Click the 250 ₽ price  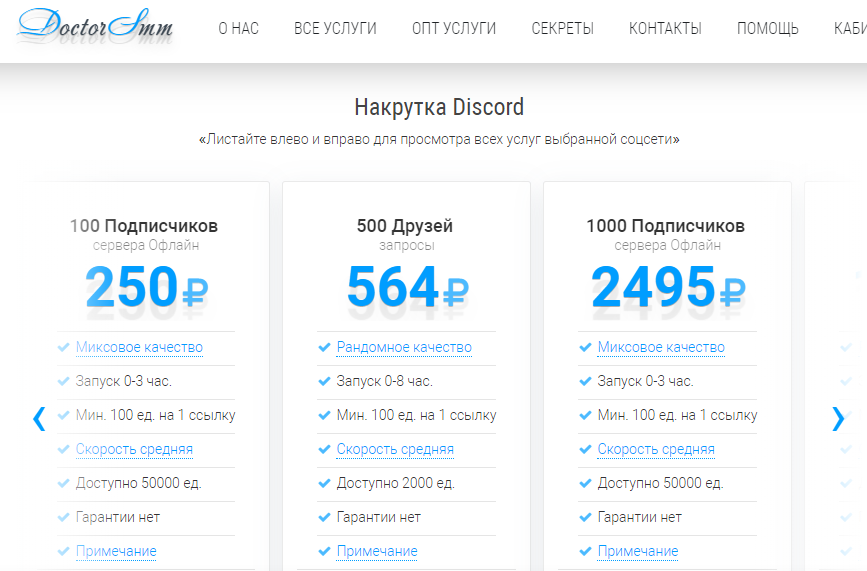pos(147,286)
